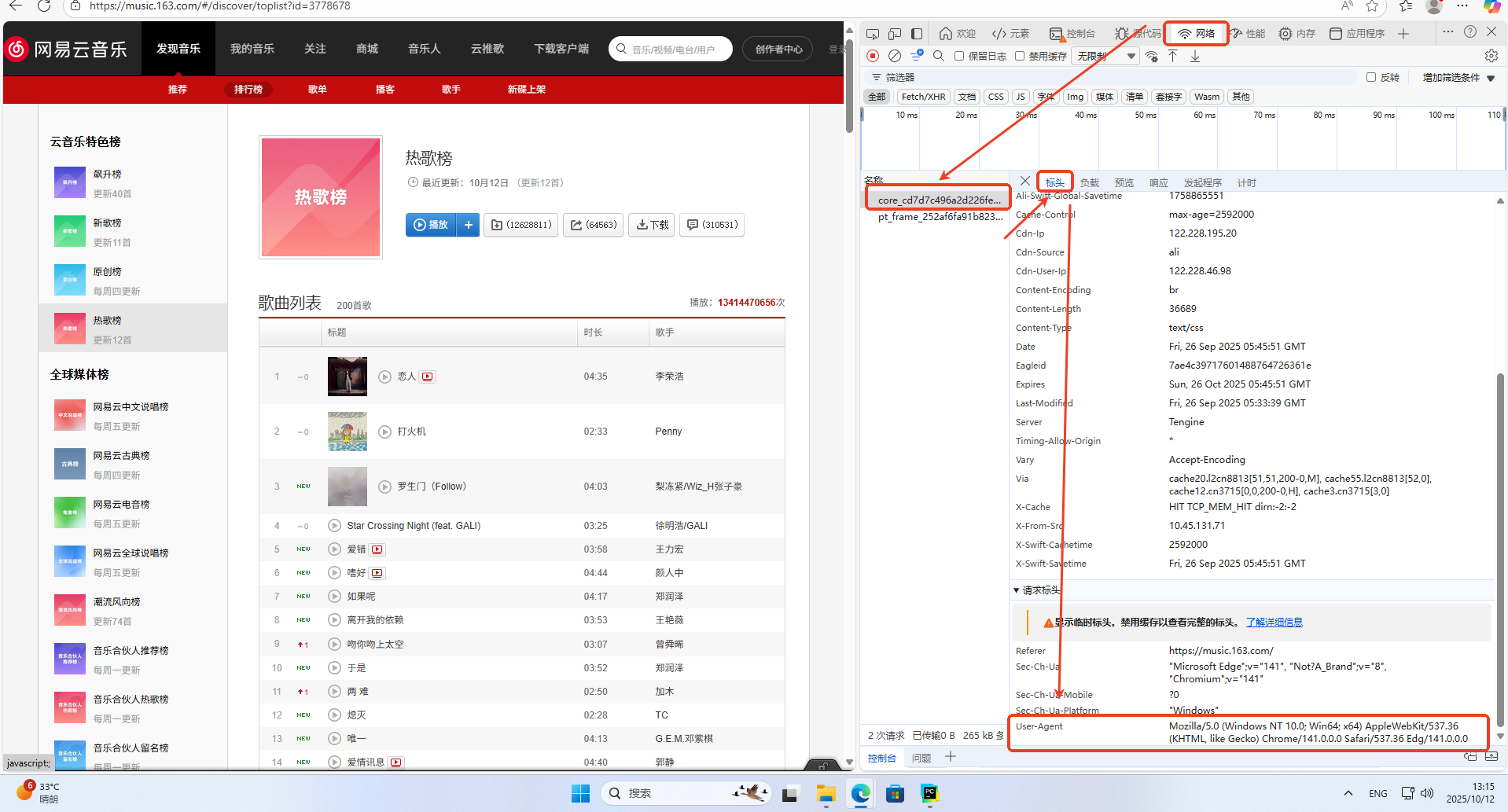Toggle the network filter funnel icon
The height and width of the screenshot is (812, 1508).
(917, 56)
